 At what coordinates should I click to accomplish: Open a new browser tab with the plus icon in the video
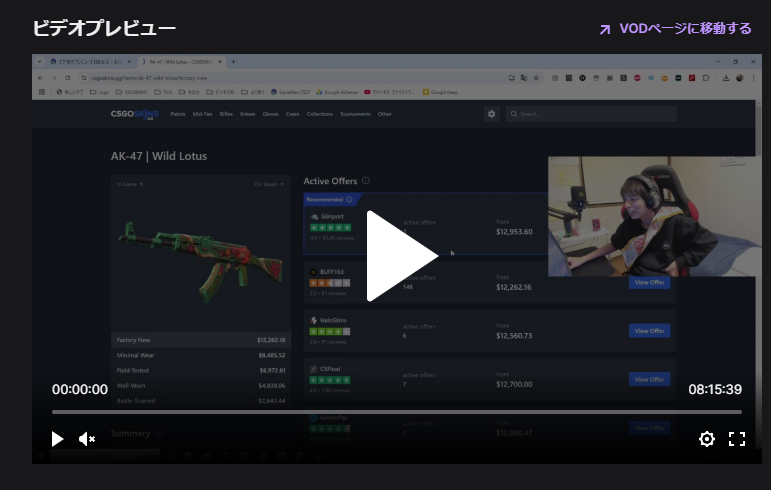pos(234,62)
